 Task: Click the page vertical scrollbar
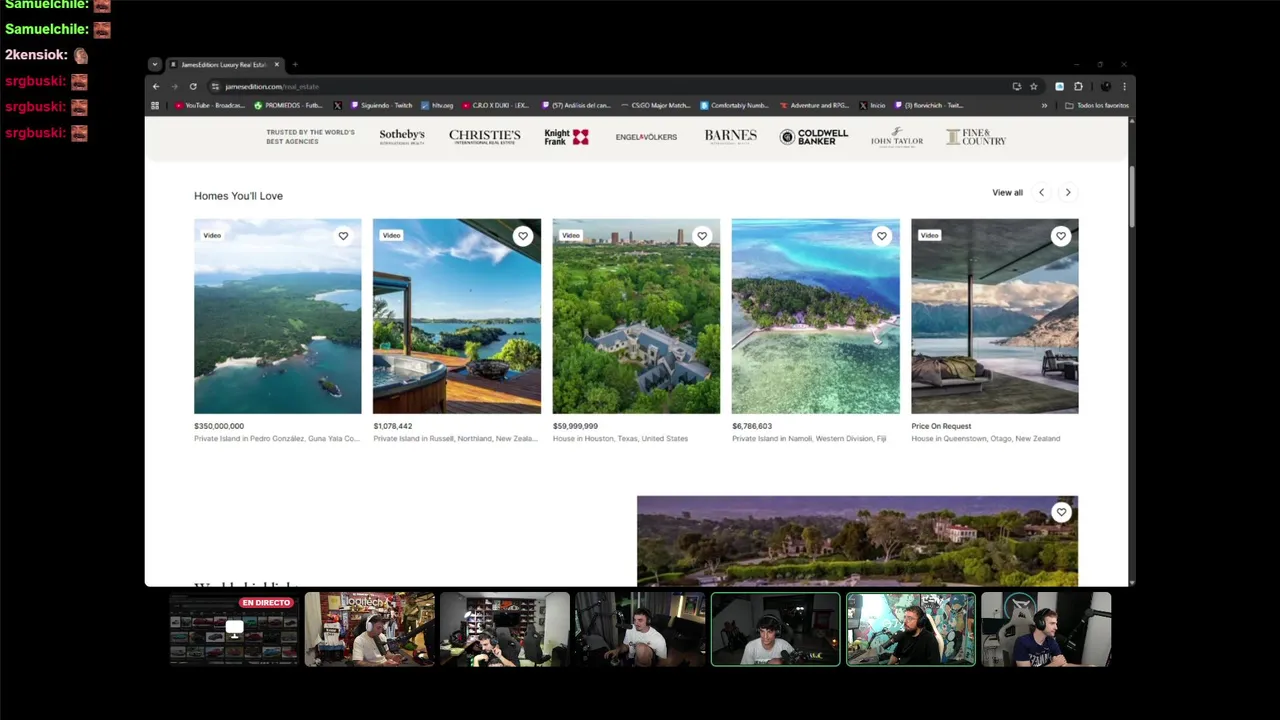pos(1131,195)
